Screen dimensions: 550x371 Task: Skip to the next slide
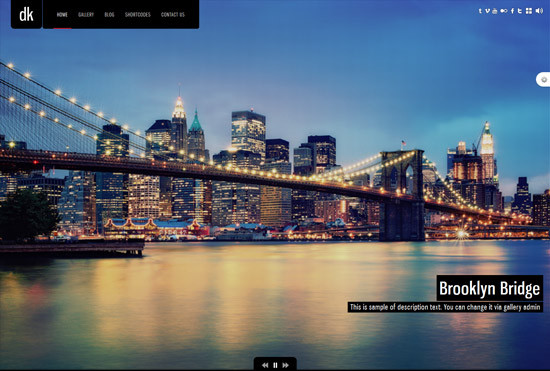(286, 365)
